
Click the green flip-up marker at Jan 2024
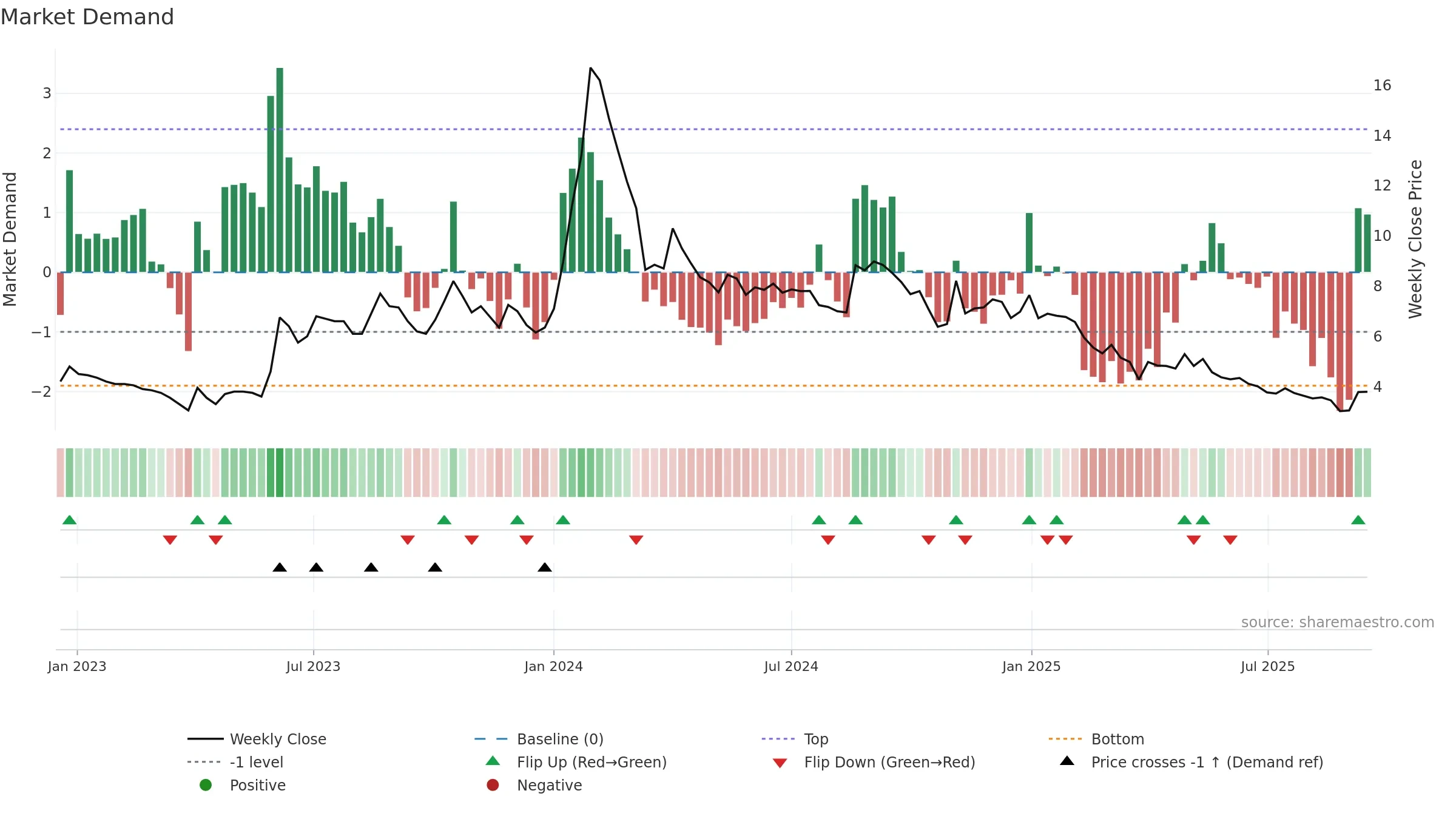[x=563, y=520]
